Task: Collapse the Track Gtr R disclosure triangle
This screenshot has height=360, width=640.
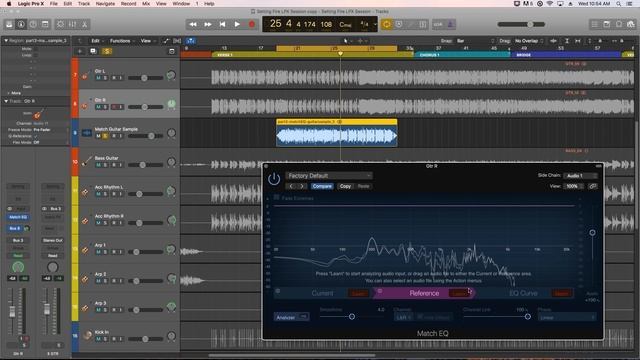Action: tap(6, 101)
